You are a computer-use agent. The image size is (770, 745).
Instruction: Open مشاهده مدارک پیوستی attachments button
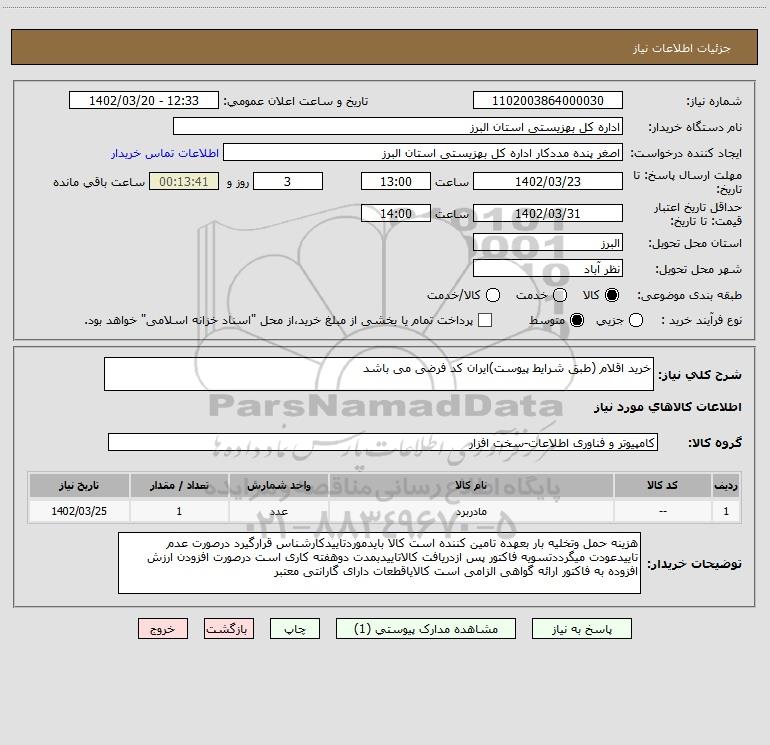tap(426, 629)
